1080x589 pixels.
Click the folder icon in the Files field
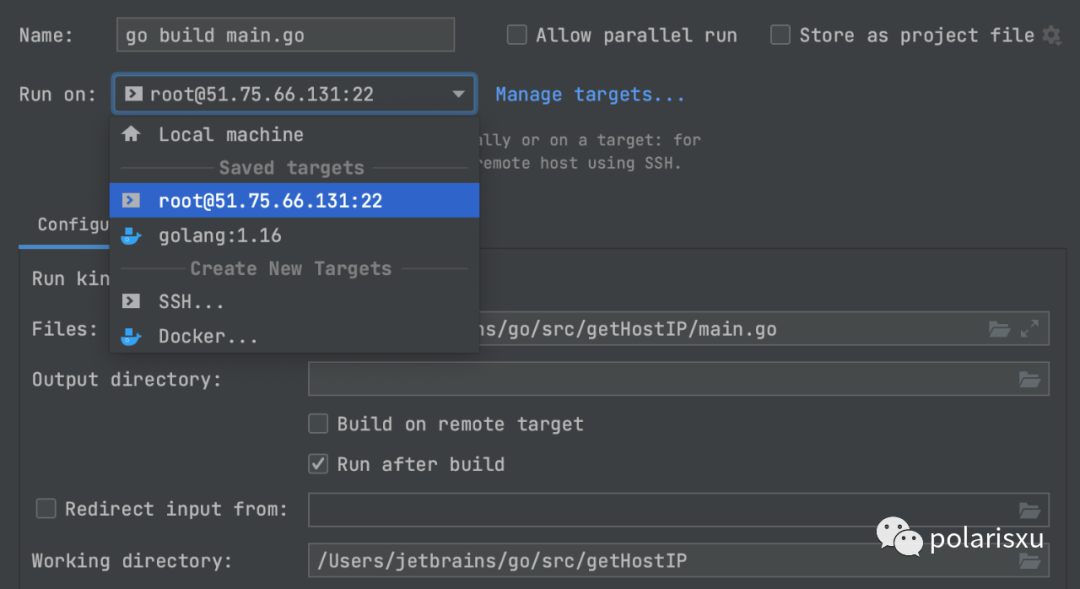tap(999, 329)
